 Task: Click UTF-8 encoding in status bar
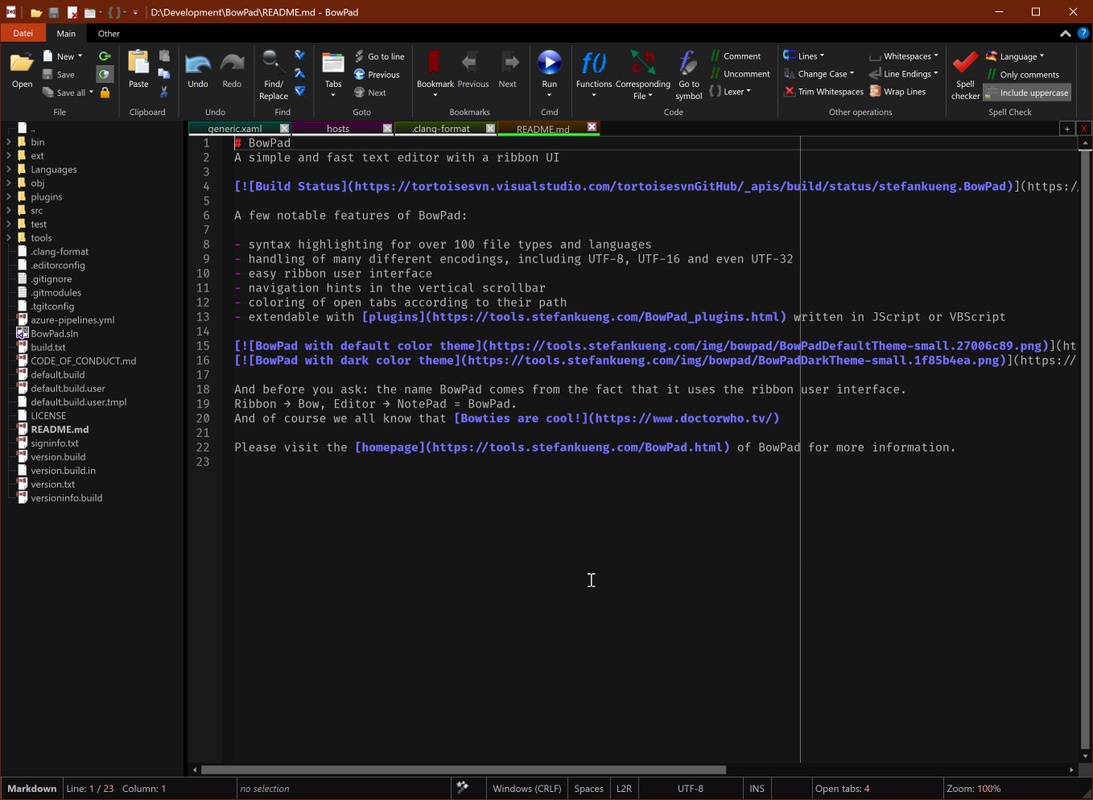[690, 789]
